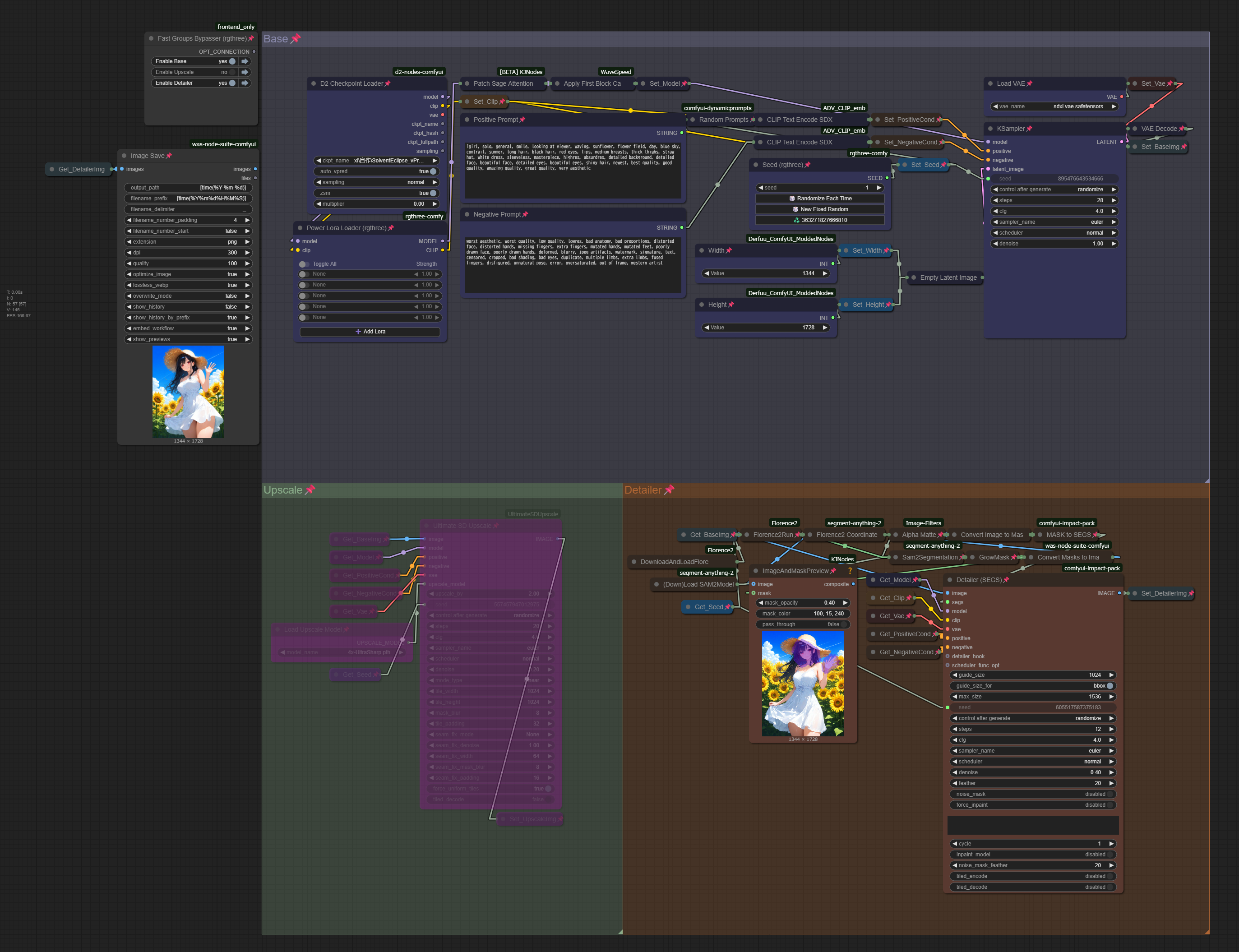Toggle the Enable Upscale switch
The width and height of the screenshot is (1239, 952).
232,72
